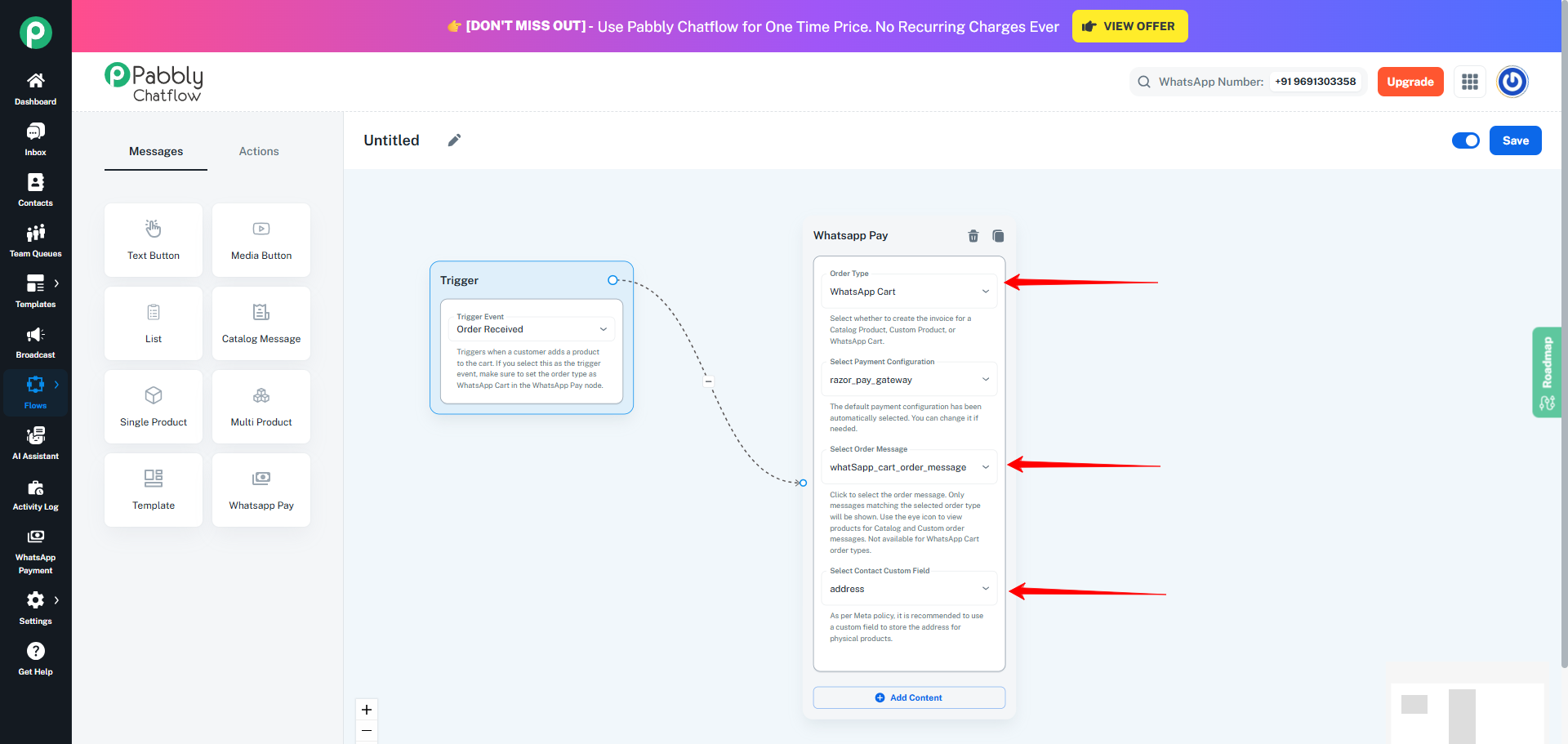Expand the Settings sidebar submenu
The image size is (1568, 744).
coord(56,600)
